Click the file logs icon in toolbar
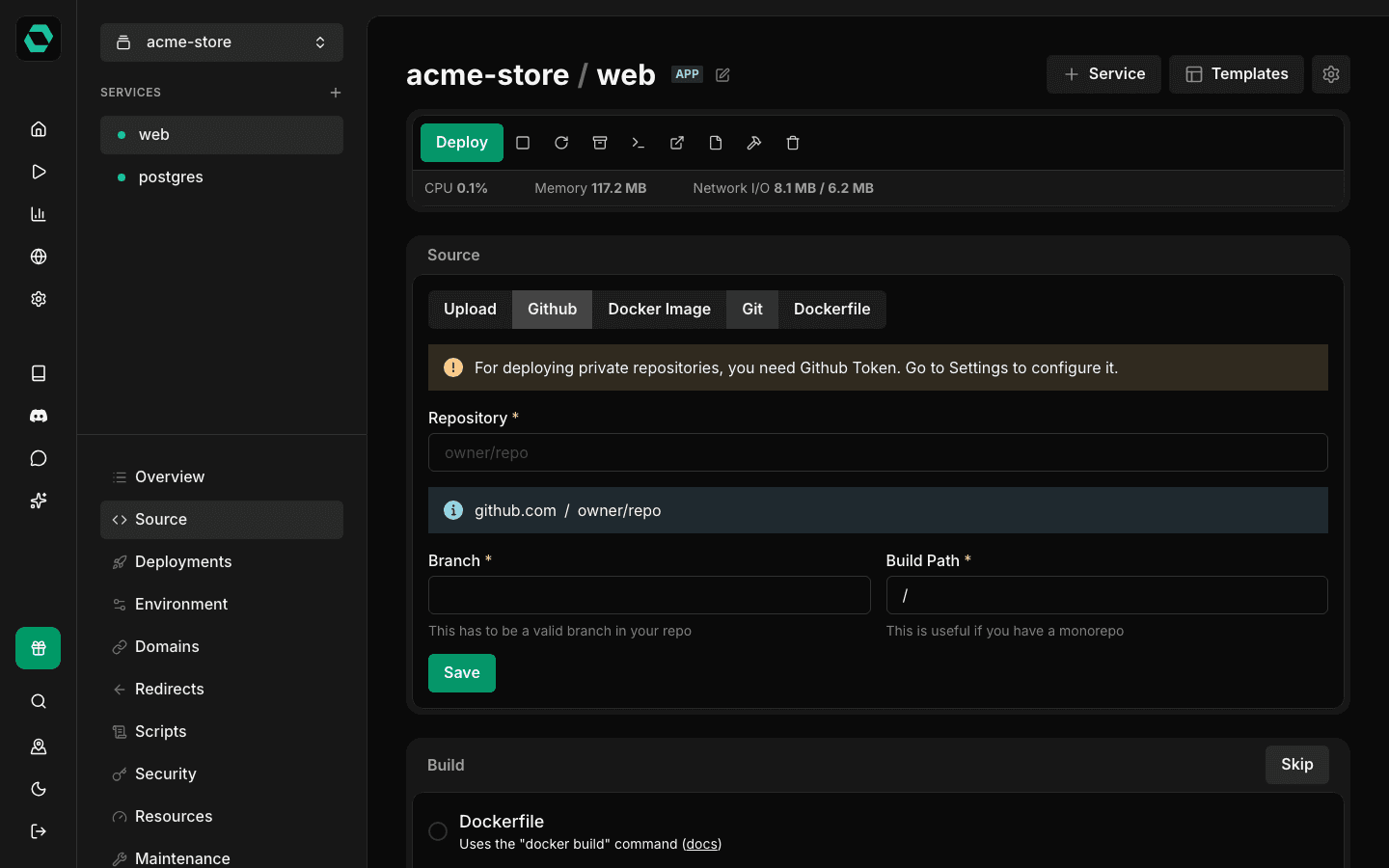 click(x=716, y=143)
